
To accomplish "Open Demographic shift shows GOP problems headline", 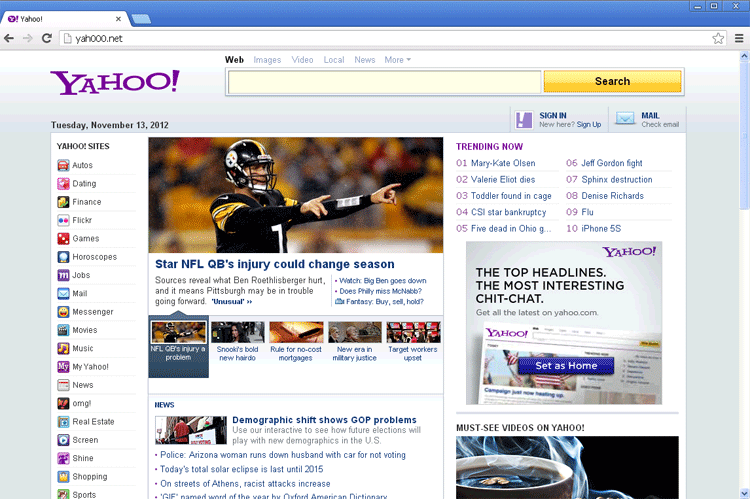I will (x=324, y=420).
